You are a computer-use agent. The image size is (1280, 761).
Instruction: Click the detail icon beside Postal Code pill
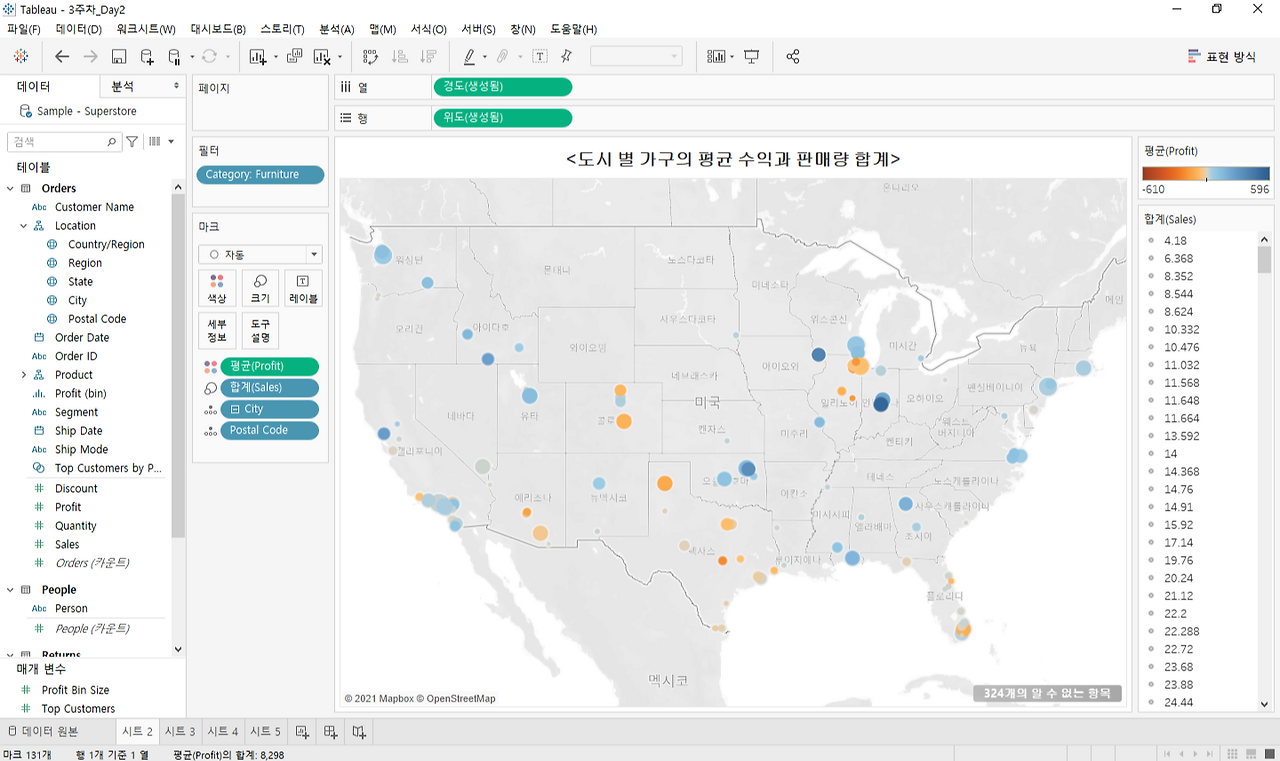(x=210, y=430)
